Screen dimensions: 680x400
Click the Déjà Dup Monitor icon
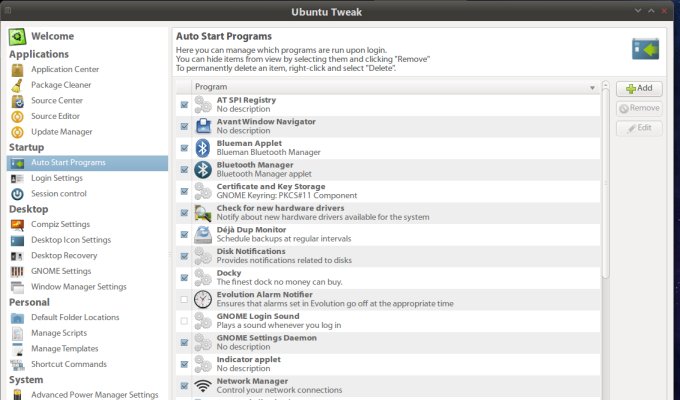pyautogui.click(x=202, y=234)
